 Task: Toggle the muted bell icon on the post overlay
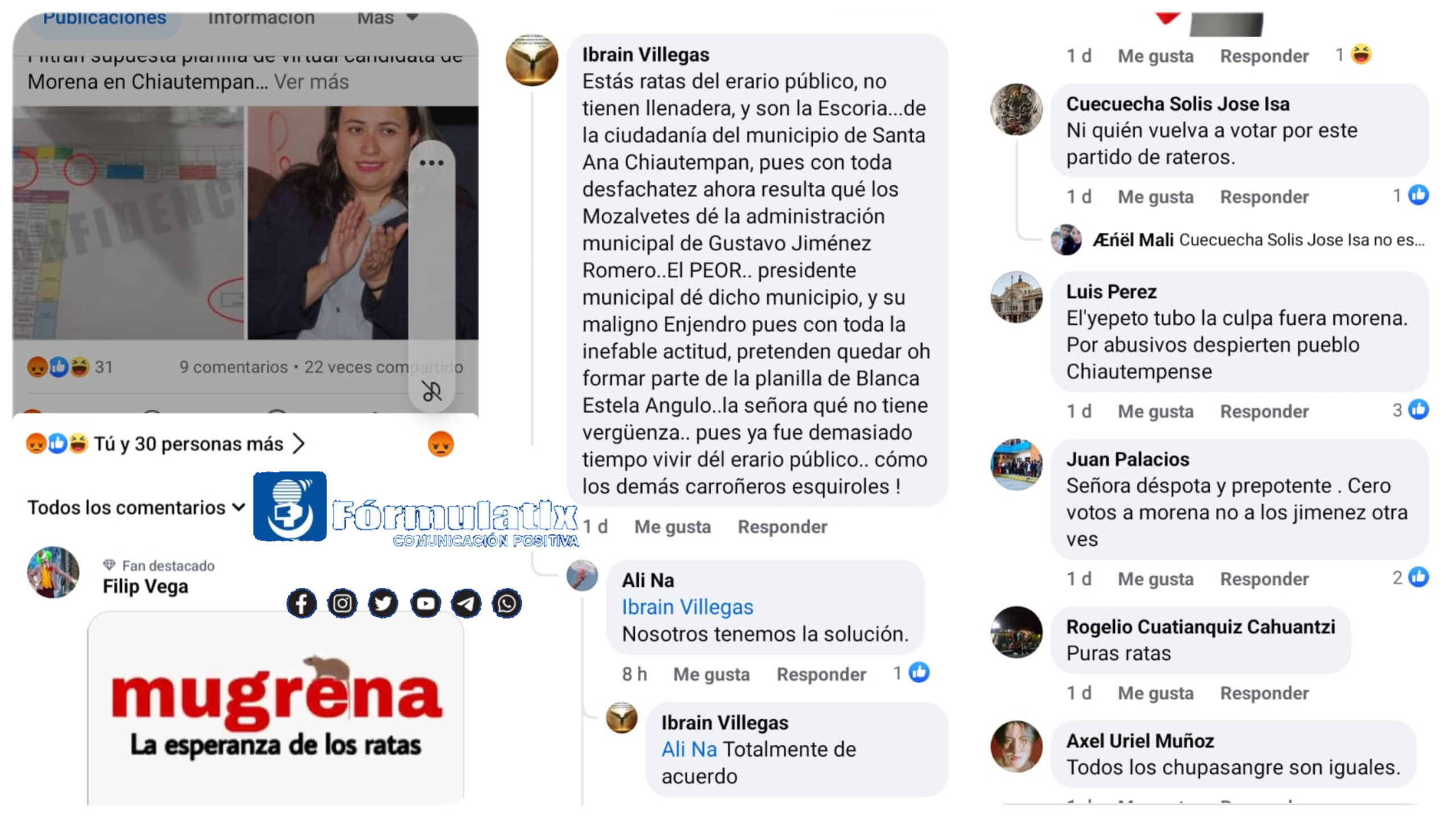point(432,391)
